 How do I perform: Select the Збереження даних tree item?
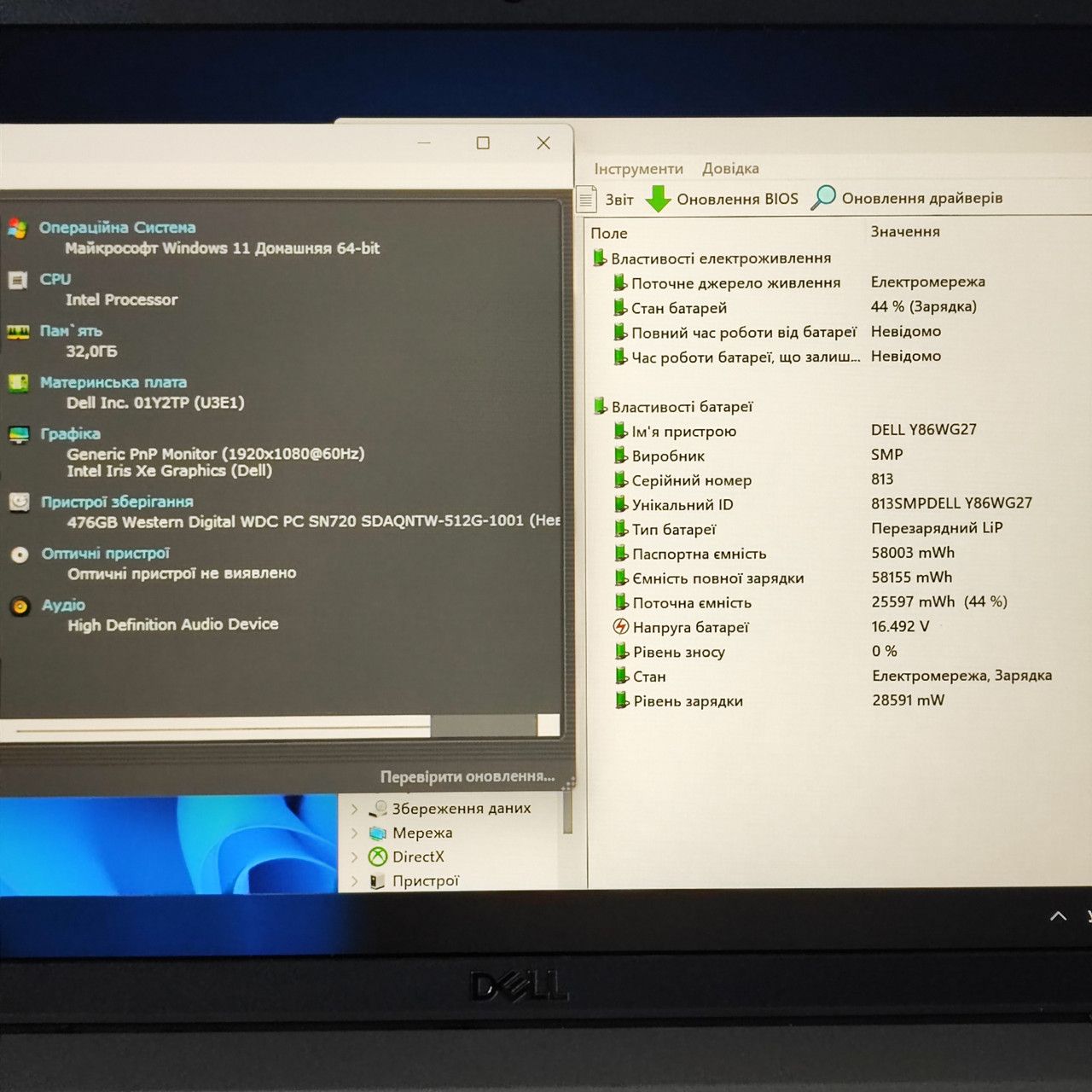(x=462, y=808)
